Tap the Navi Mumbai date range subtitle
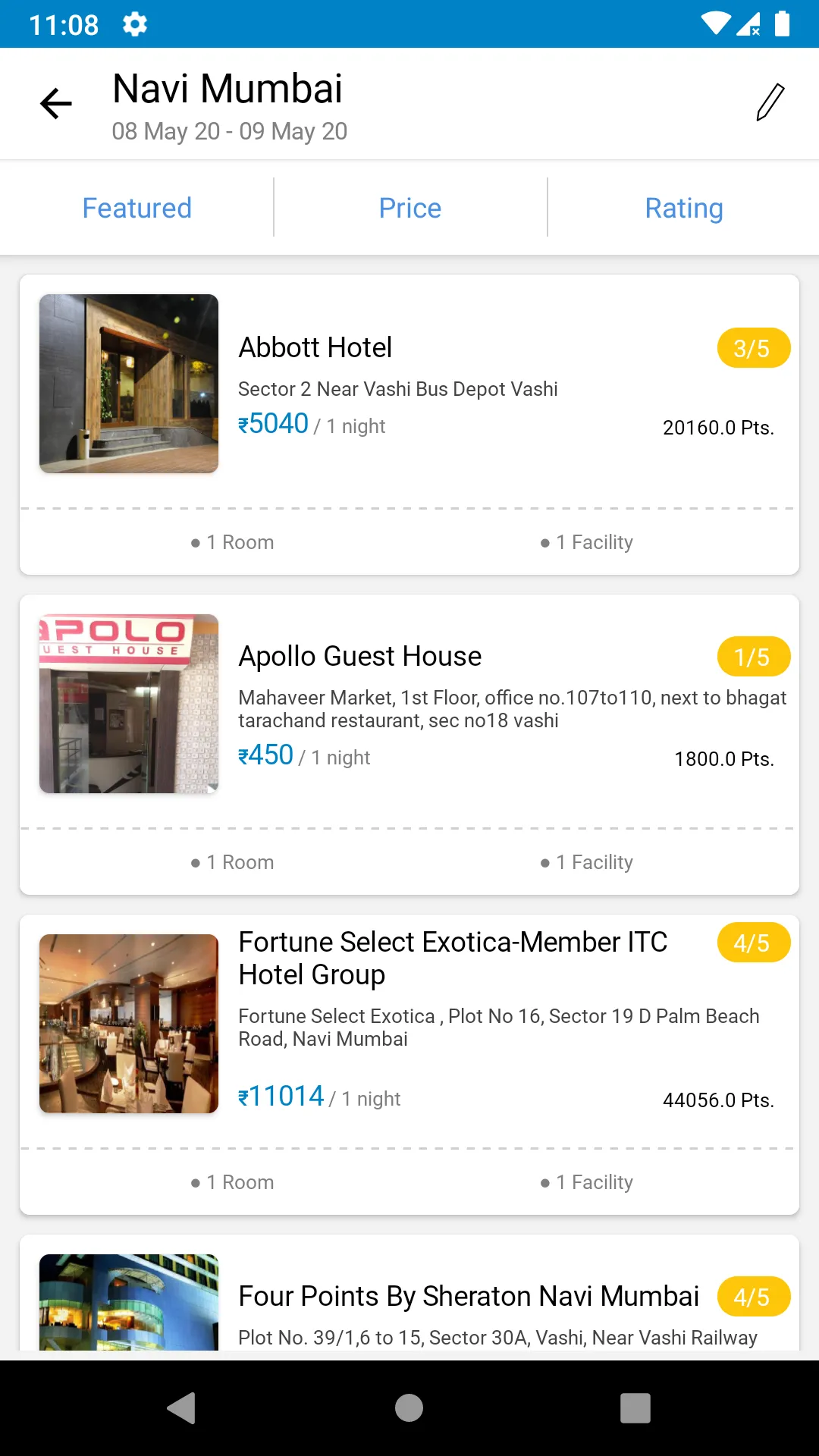The height and width of the screenshot is (1456, 819). (x=229, y=131)
